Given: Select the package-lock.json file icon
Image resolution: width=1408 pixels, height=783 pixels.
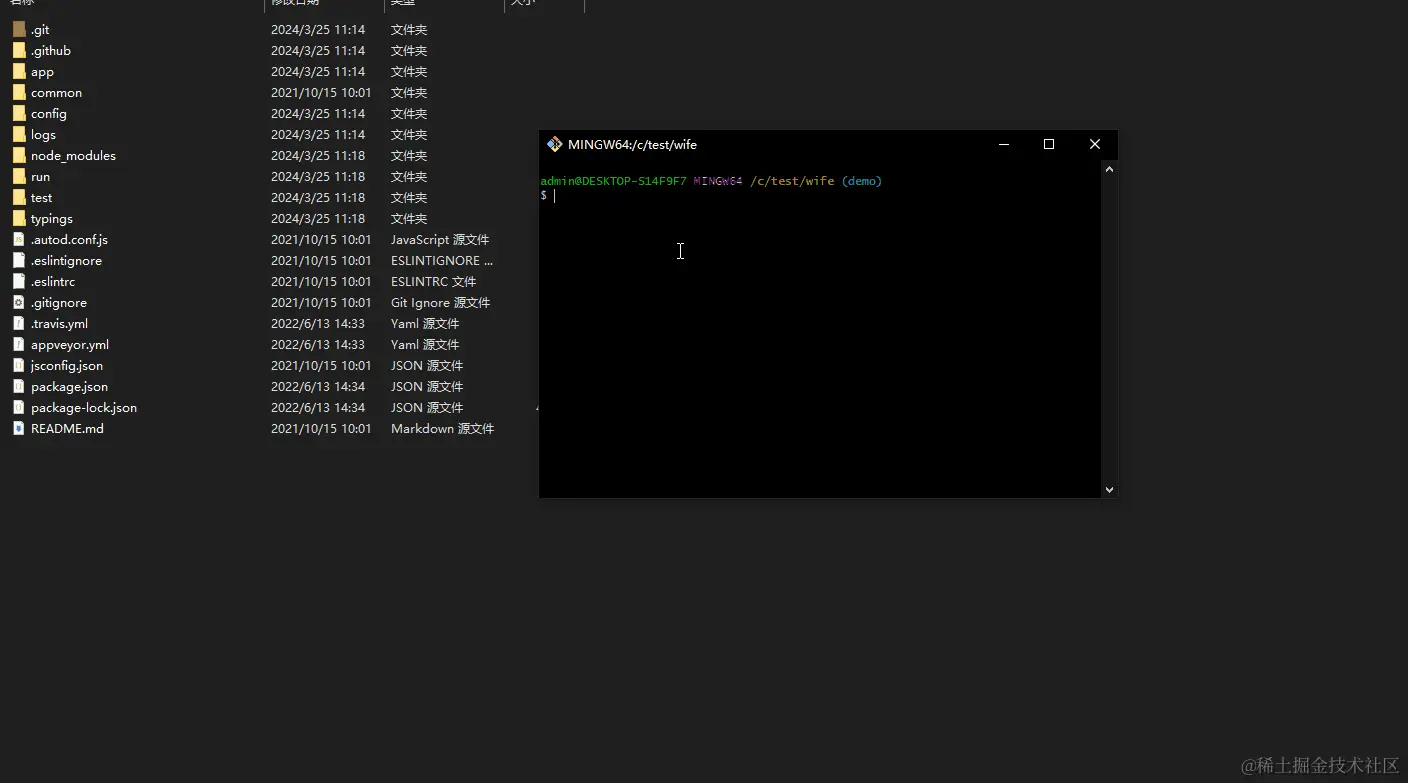Looking at the screenshot, I should tap(19, 408).
